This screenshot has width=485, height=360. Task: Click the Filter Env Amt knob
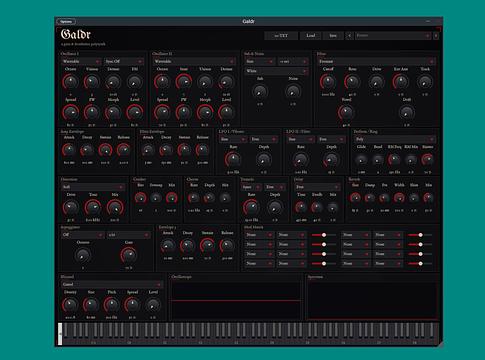point(401,82)
